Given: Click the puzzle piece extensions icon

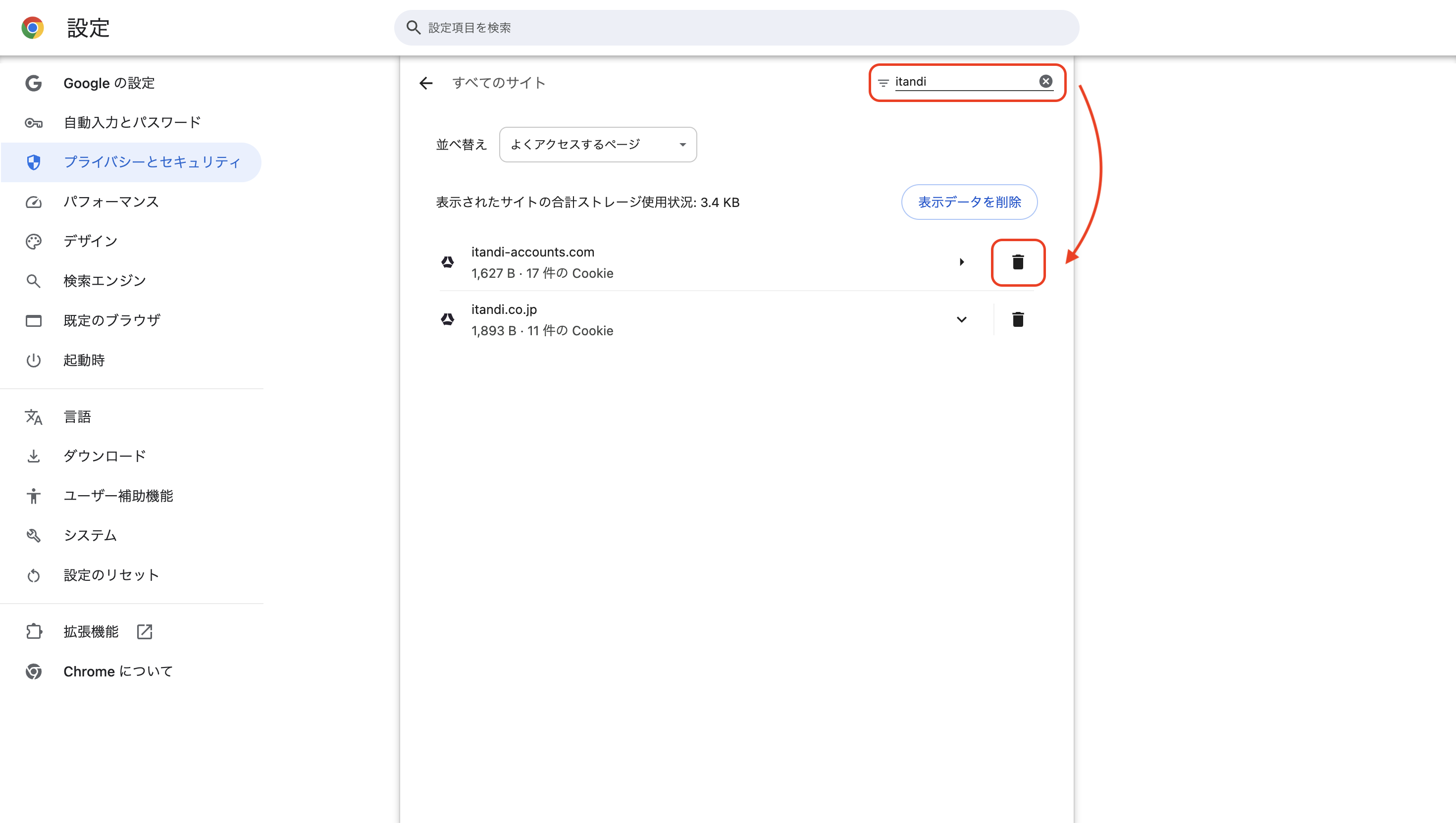Looking at the screenshot, I should click(33, 631).
